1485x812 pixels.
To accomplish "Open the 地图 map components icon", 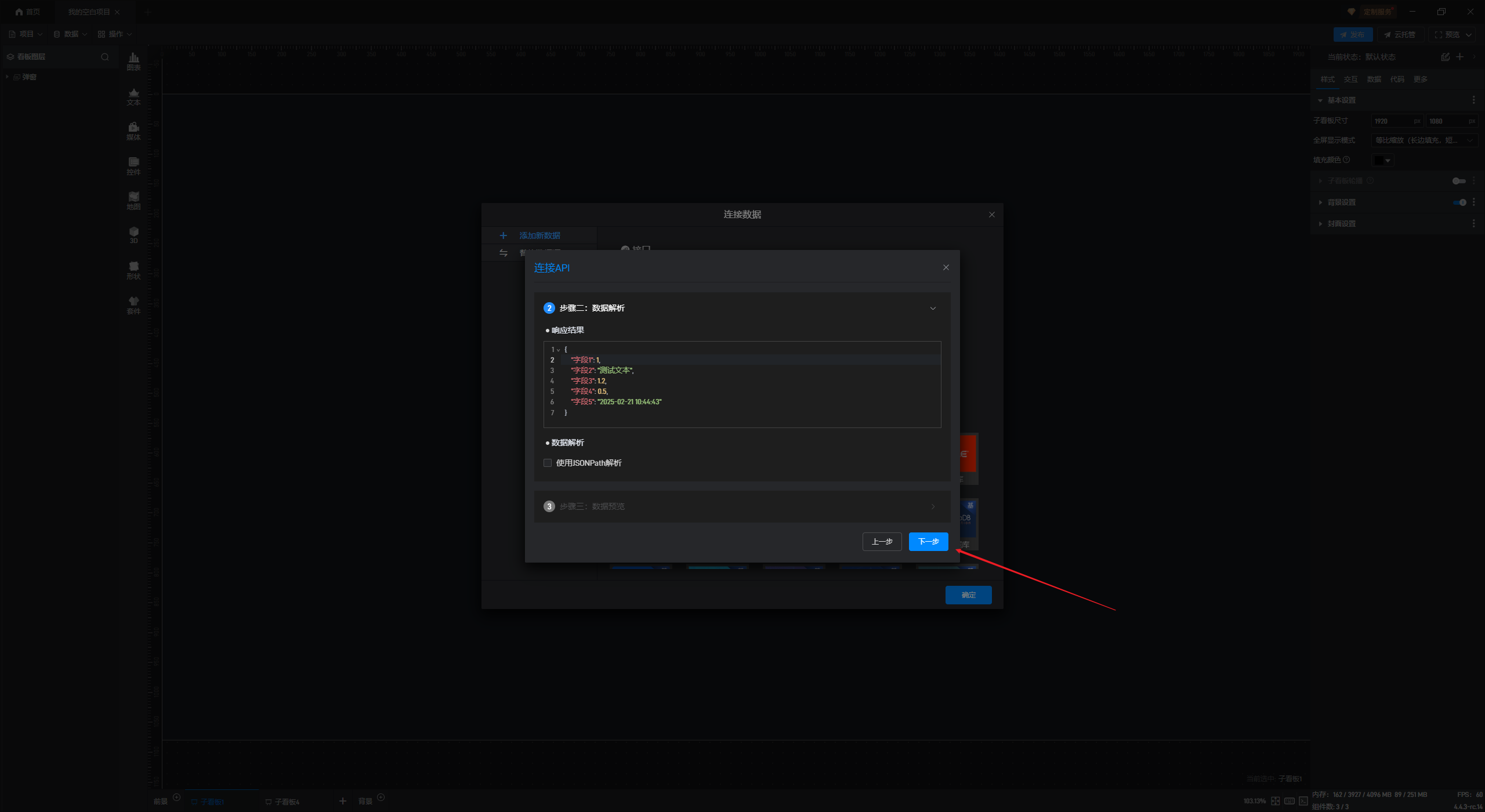I will point(133,201).
